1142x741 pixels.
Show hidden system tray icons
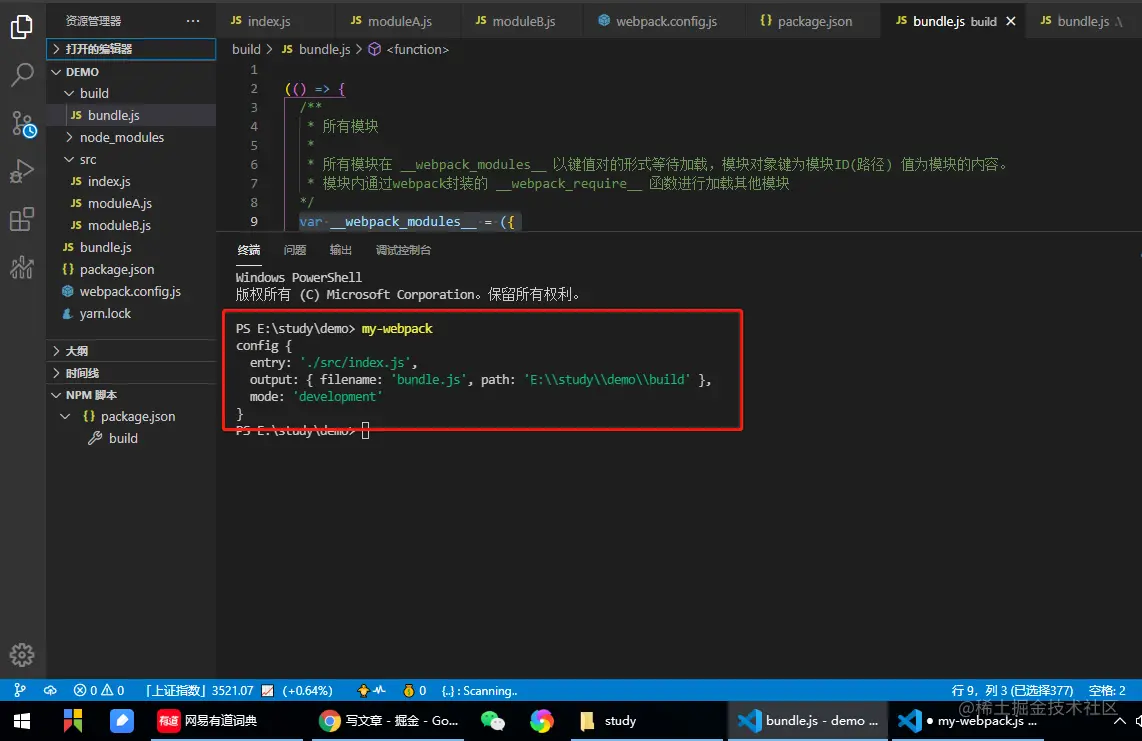click(1119, 721)
